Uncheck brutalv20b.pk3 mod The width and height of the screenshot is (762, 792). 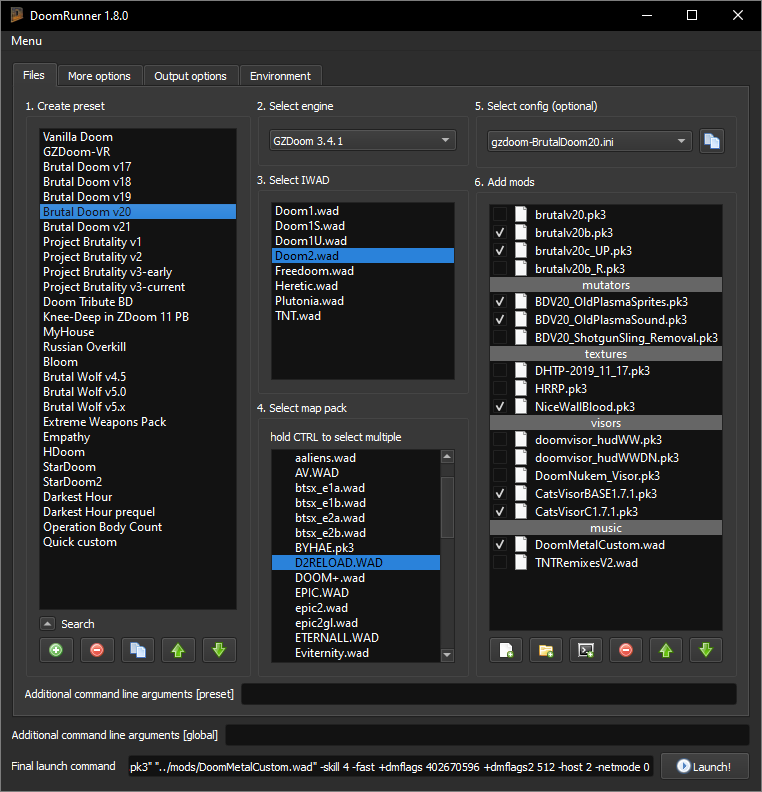point(500,232)
